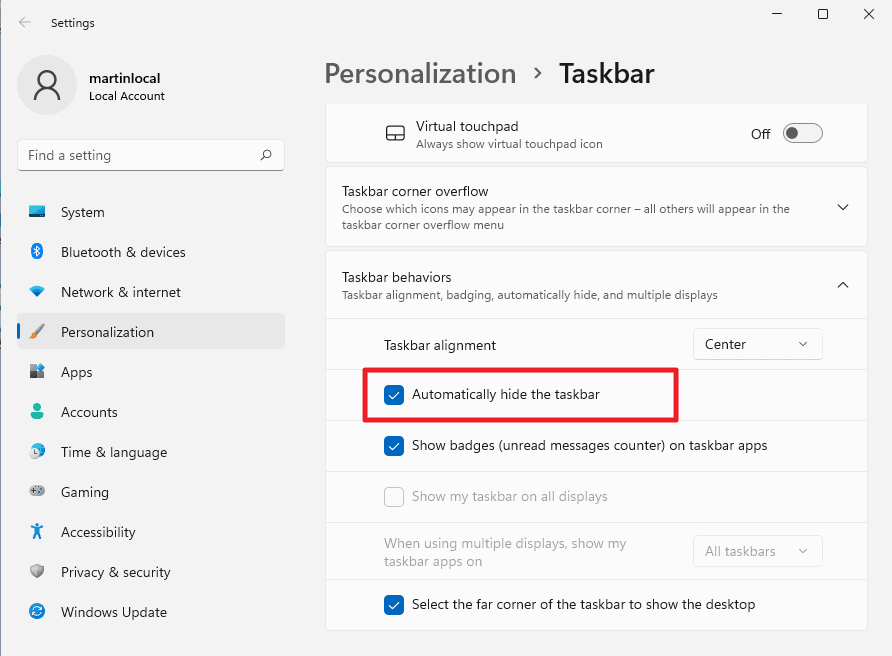Image resolution: width=892 pixels, height=656 pixels.
Task: Open Accessibility settings in the sidebar
Action: click(97, 532)
